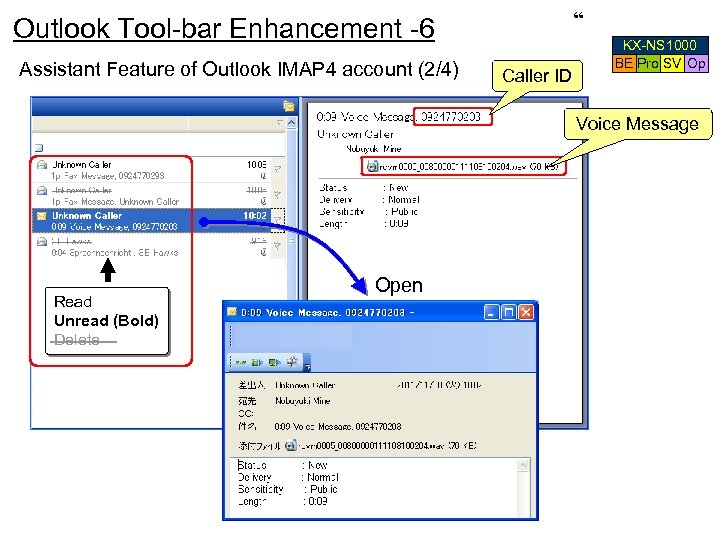The height and width of the screenshot is (540, 720).
Task: Click 'Length : 0:09' line in reading pane
Action: point(364,224)
